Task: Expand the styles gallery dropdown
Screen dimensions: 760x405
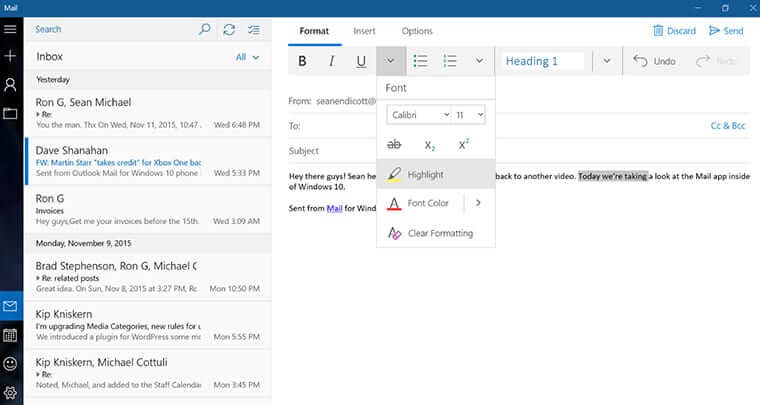Action: click(607, 61)
